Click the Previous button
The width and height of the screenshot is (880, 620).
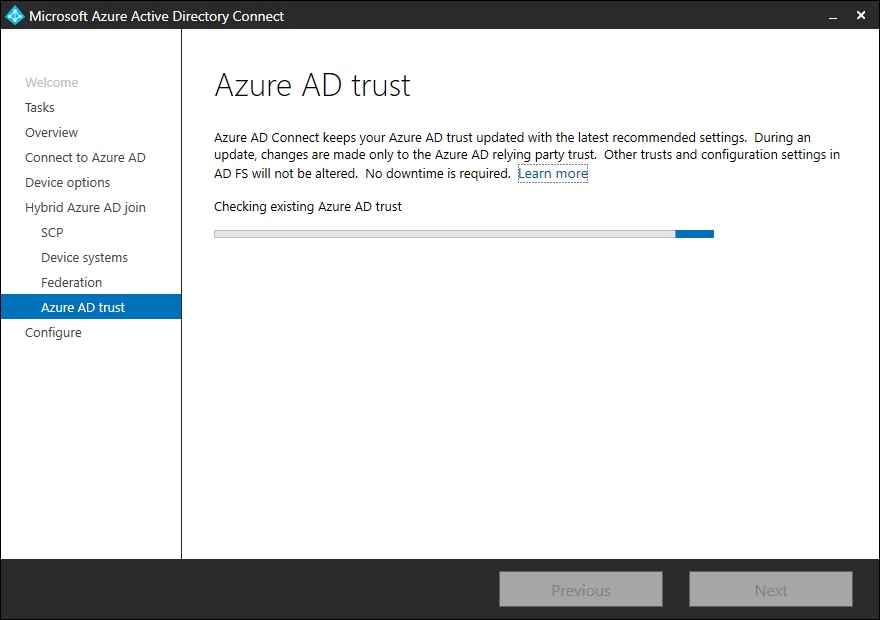[x=581, y=589]
